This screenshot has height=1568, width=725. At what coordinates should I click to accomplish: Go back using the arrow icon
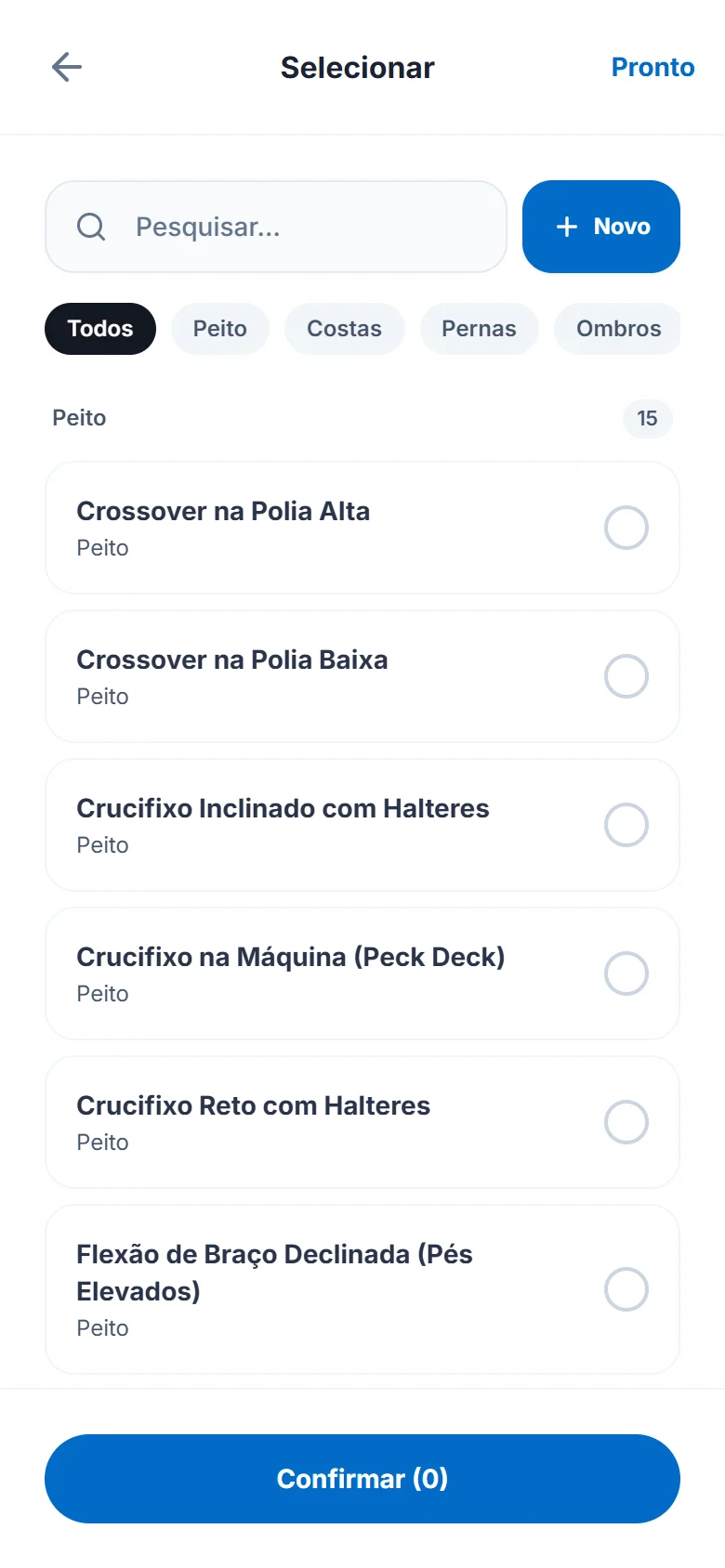[67, 67]
